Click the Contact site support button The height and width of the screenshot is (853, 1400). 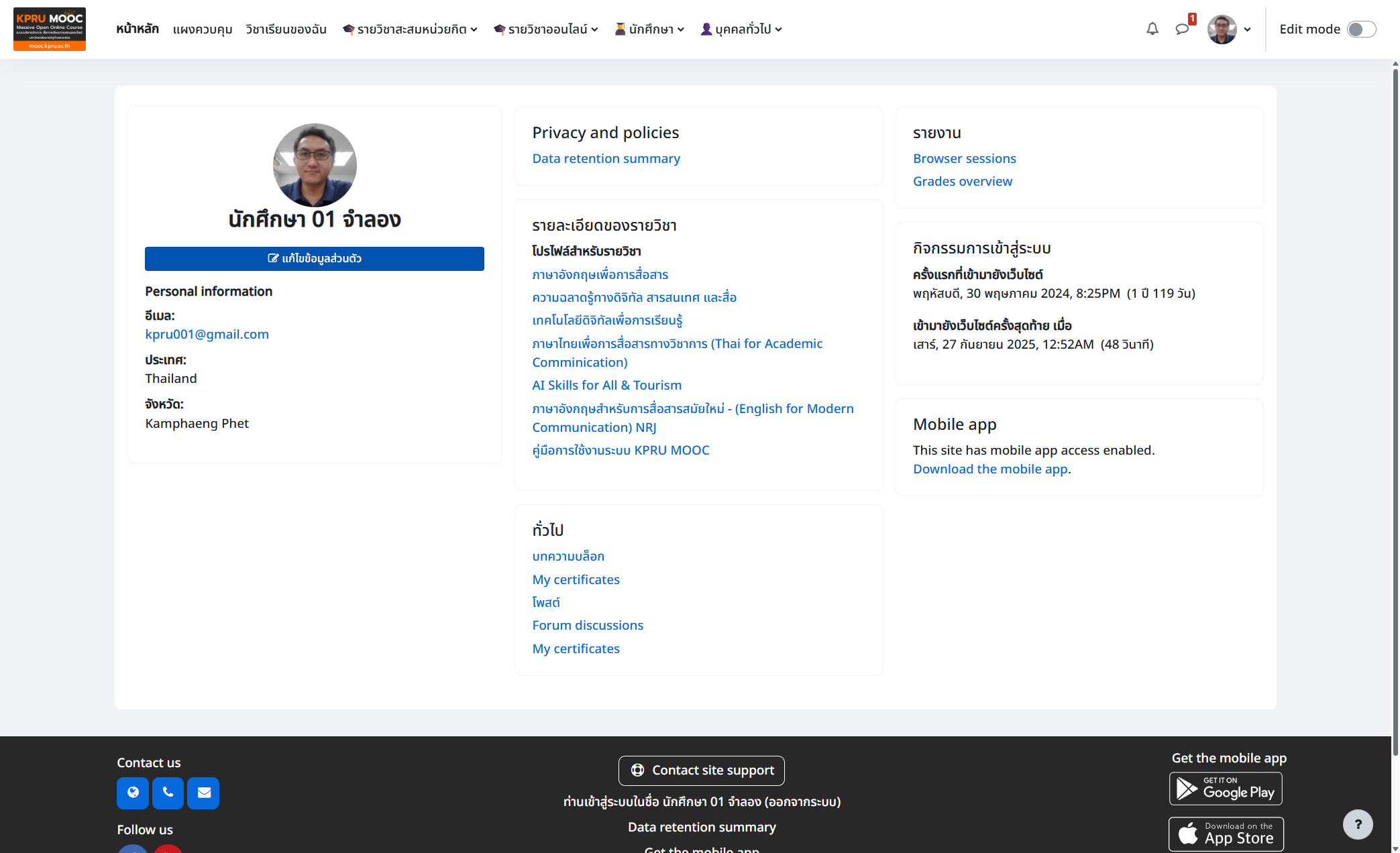coord(701,771)
